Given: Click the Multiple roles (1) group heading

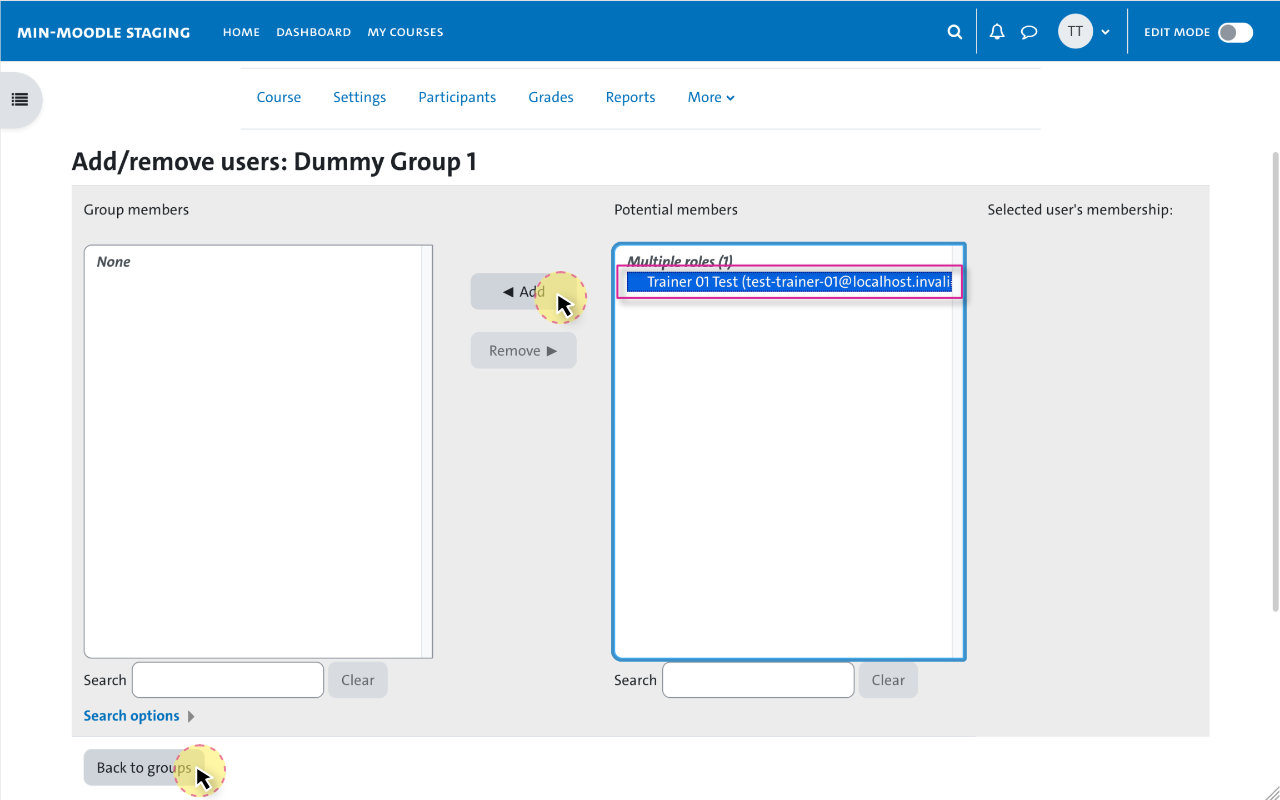Looking at the screenshot, I should point(680,262).
